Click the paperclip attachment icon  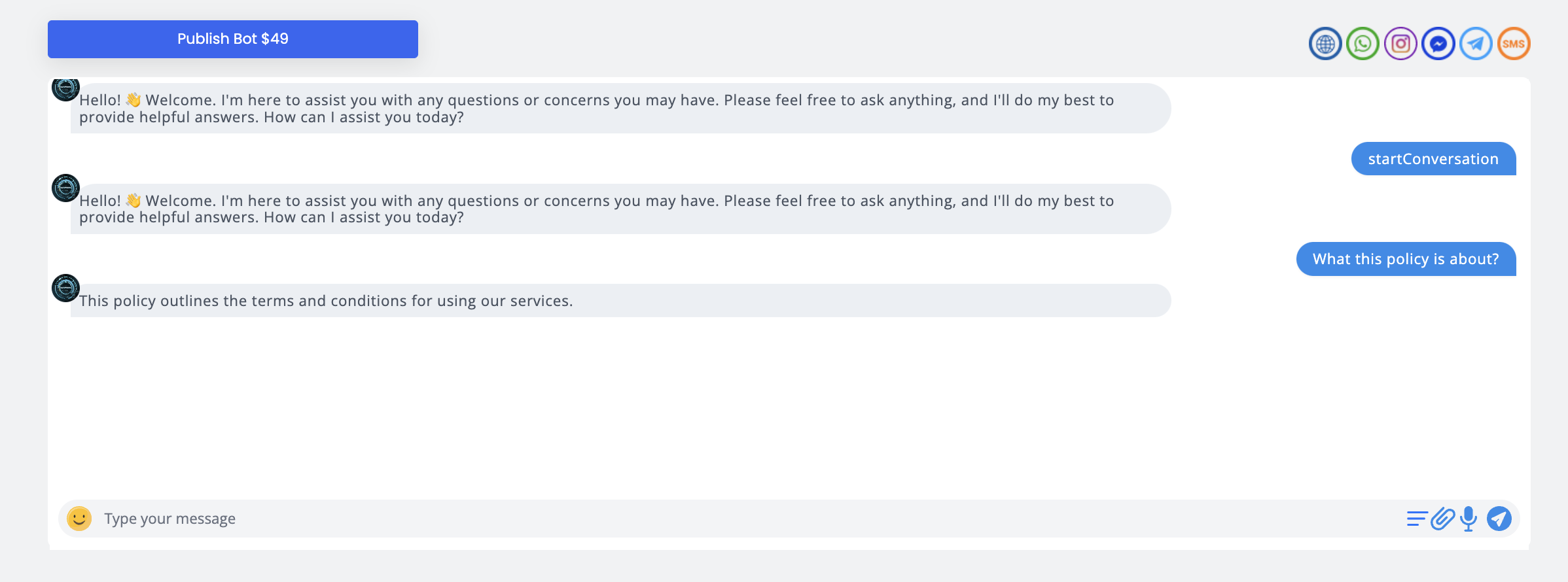pos(1442,519)
